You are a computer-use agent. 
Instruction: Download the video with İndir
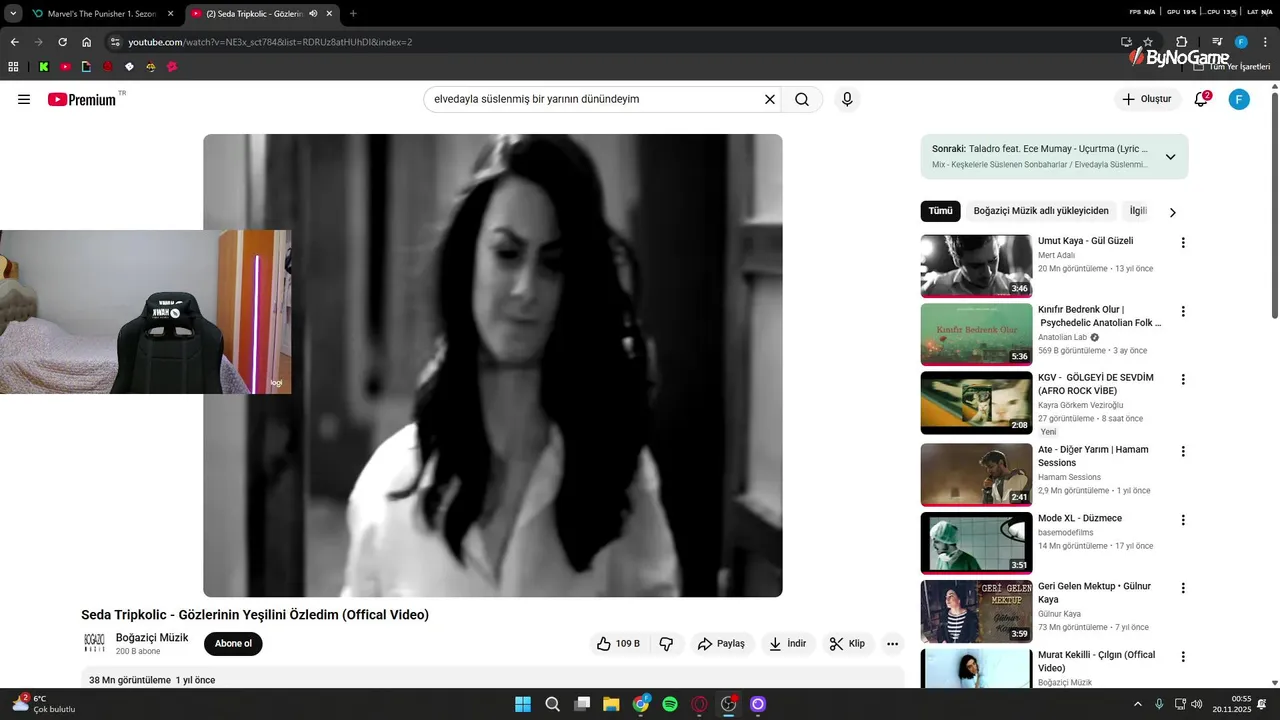[x=787, y=644]
